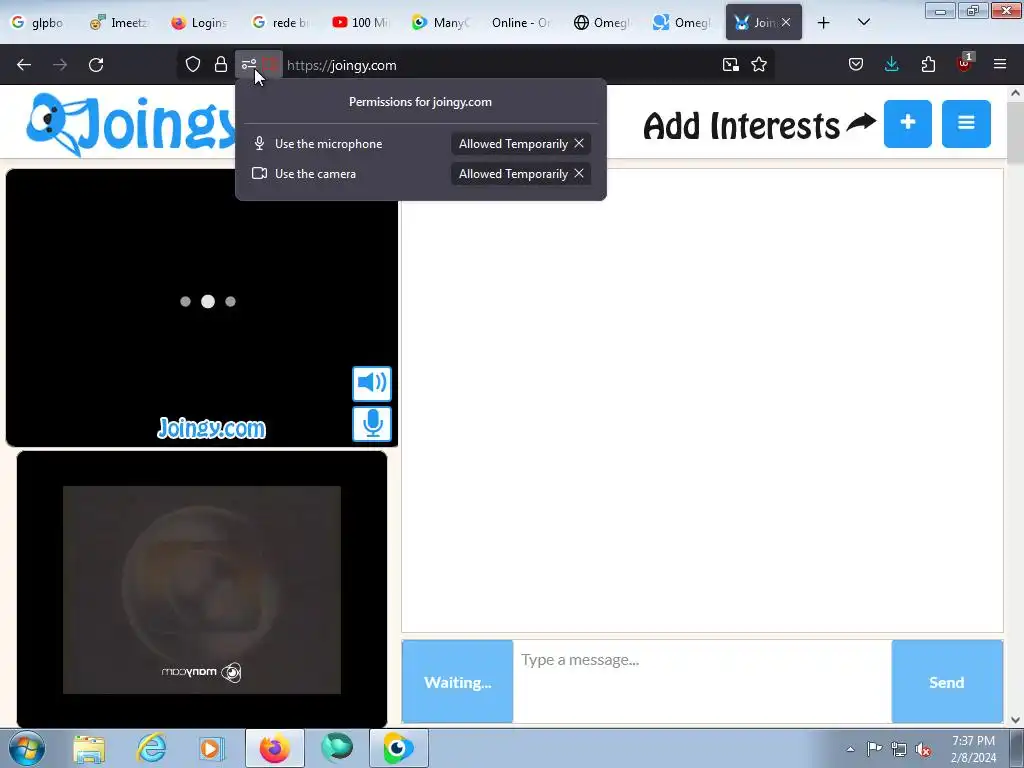Switch to the Imeetzu tab

(x=120, y=23)
